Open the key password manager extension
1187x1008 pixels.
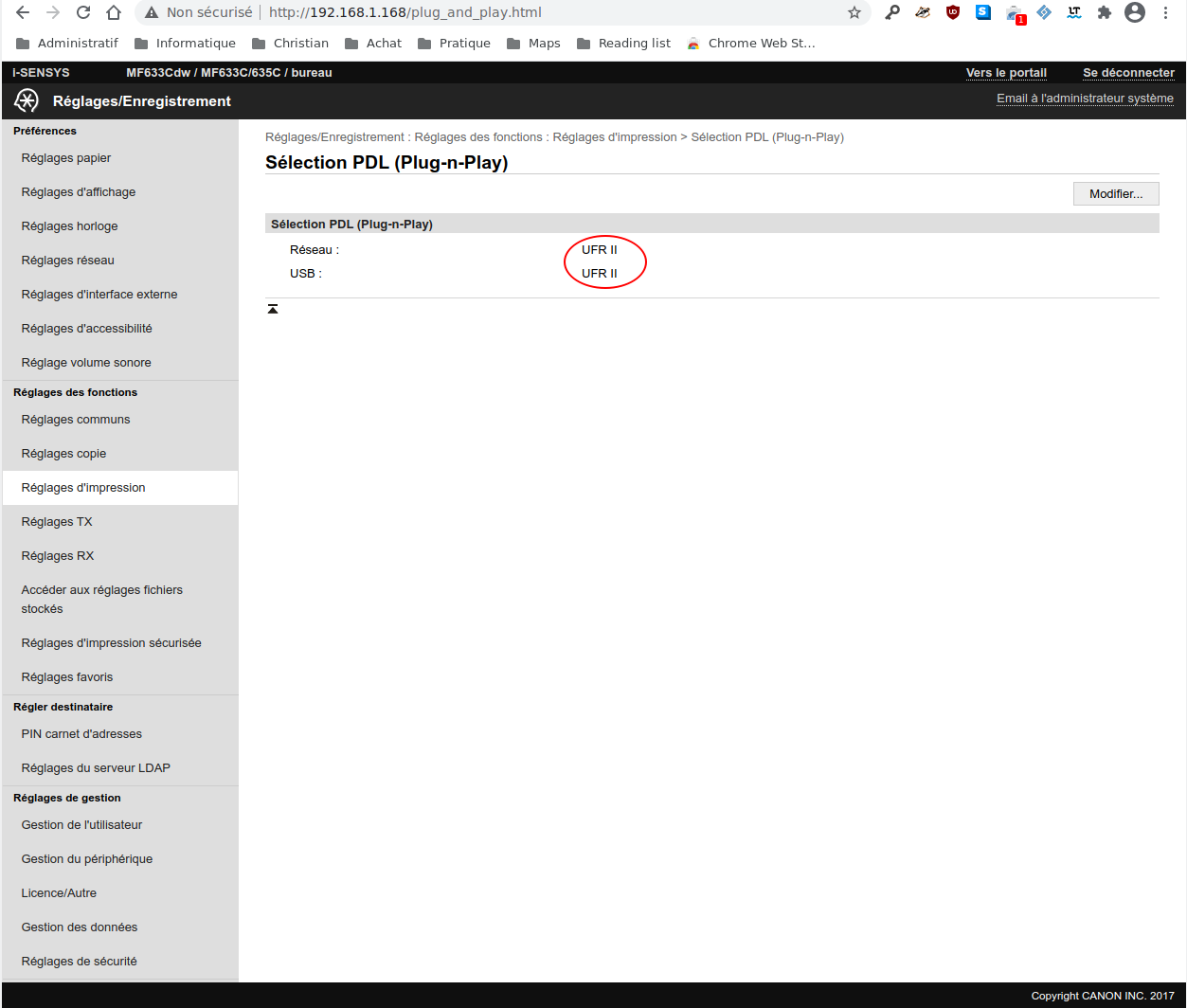coord(892,13)
